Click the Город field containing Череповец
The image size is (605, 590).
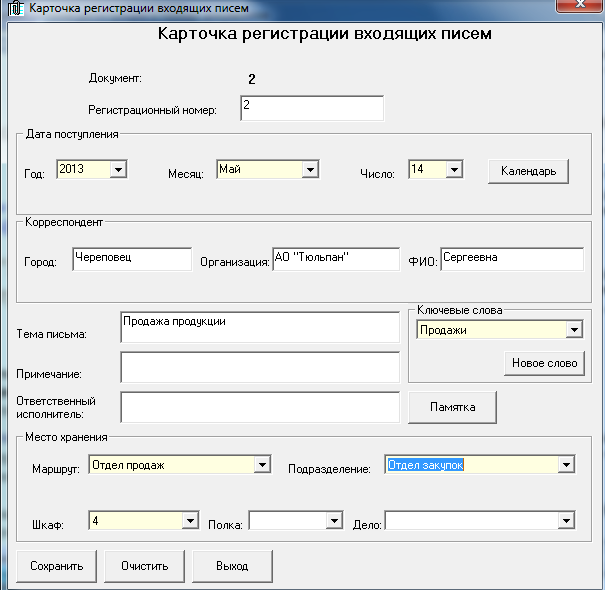(x=132, y=259)
